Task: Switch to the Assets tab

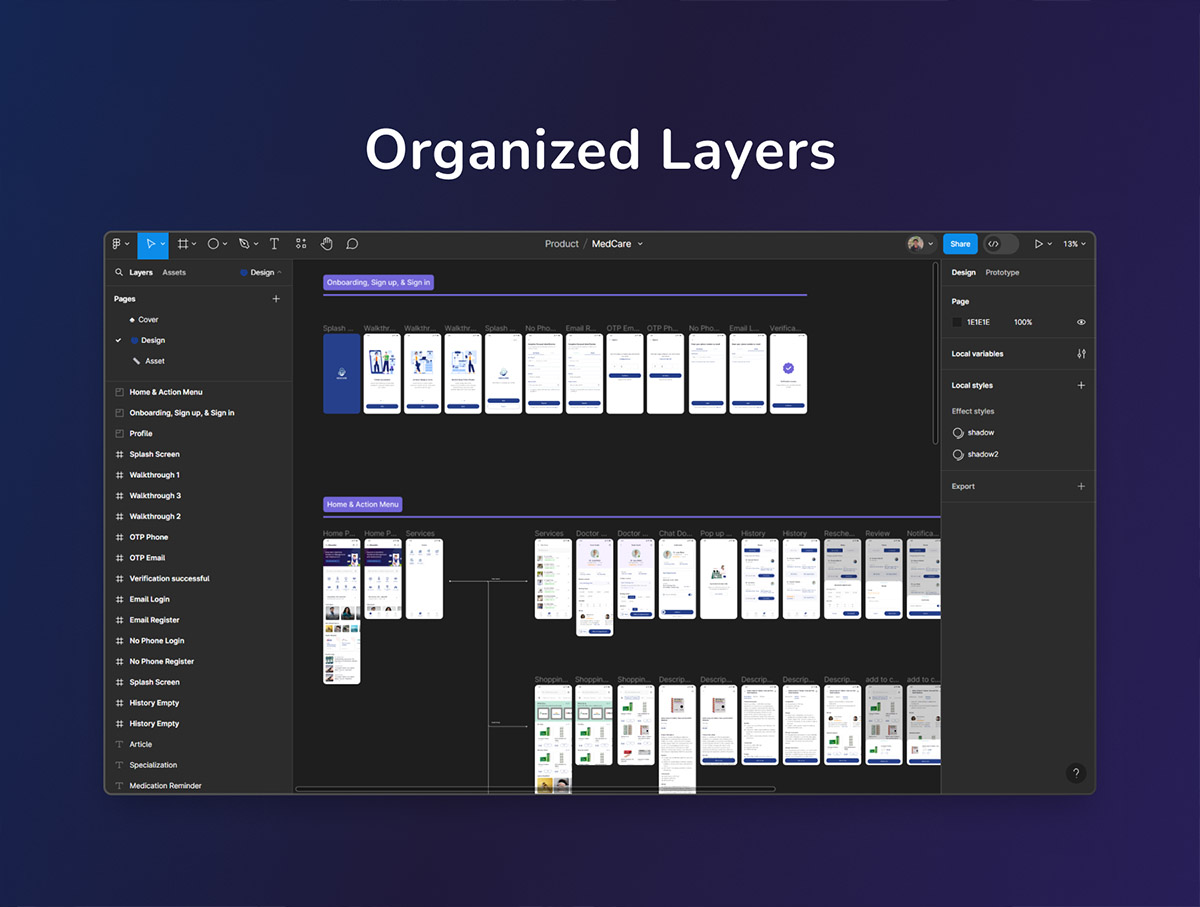Action: (x=174, y=272)
